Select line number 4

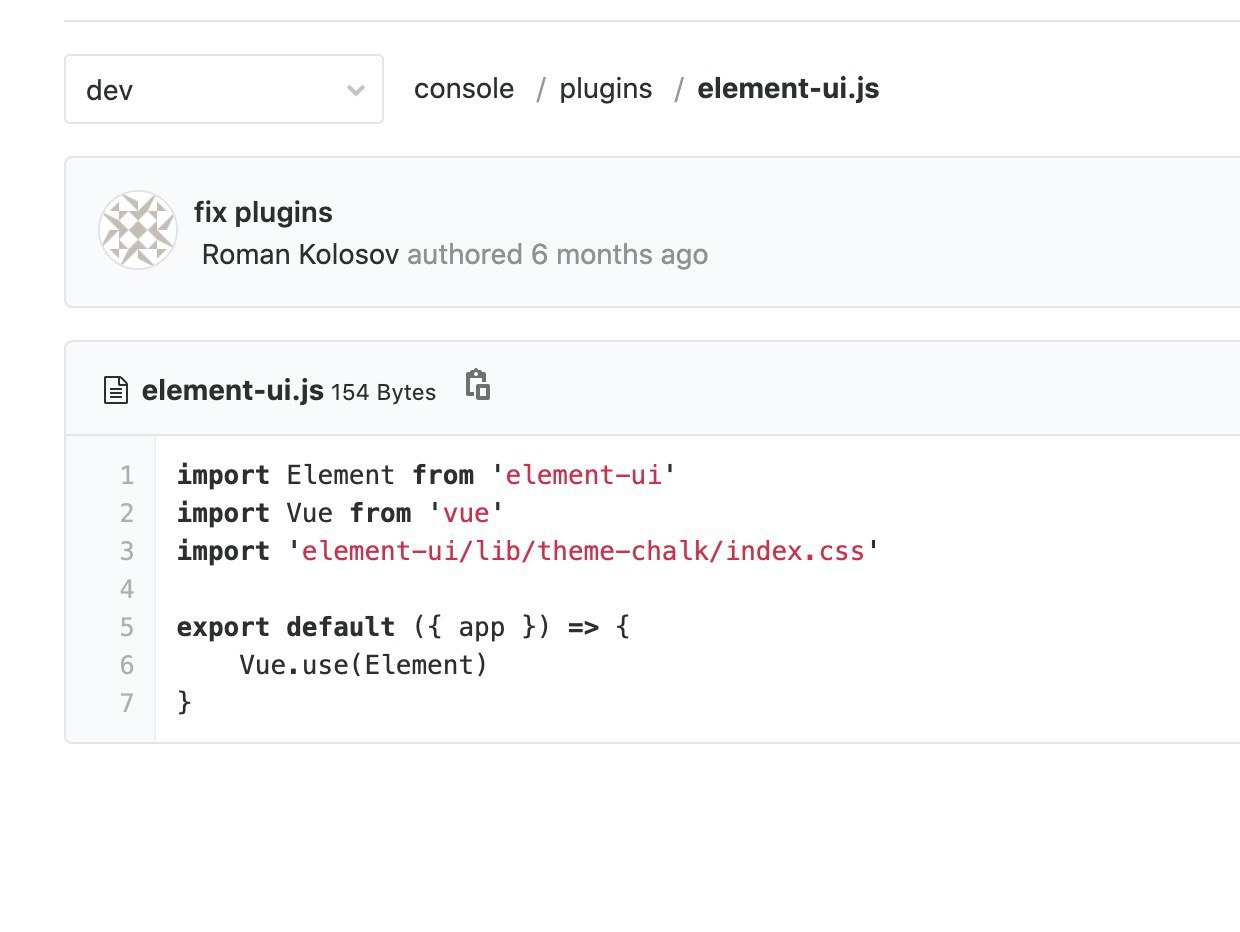point(126,589)
